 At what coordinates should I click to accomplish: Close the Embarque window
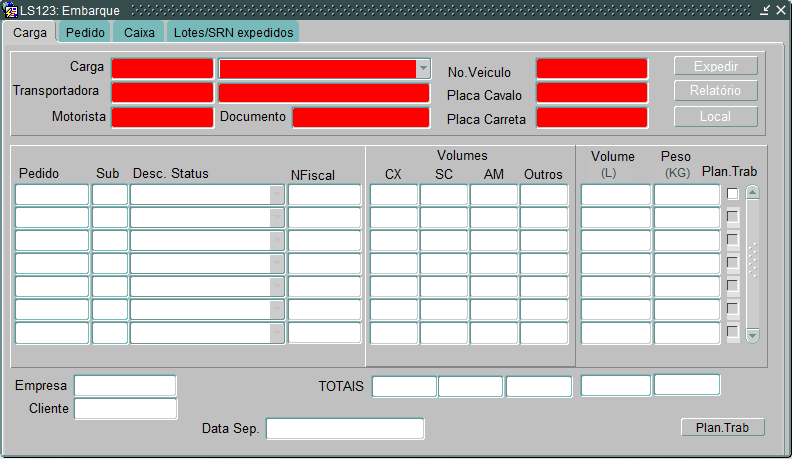click(x=780, y=10)
